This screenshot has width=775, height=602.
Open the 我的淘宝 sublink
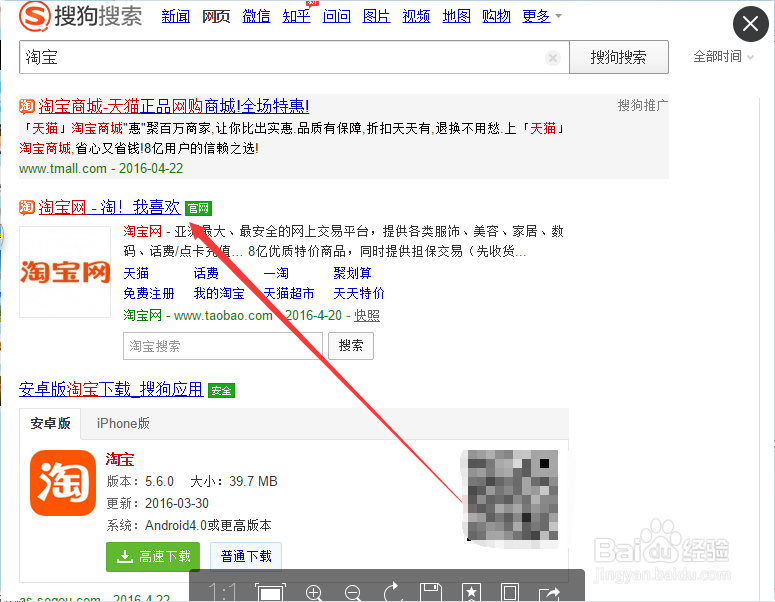click(219, 294)
